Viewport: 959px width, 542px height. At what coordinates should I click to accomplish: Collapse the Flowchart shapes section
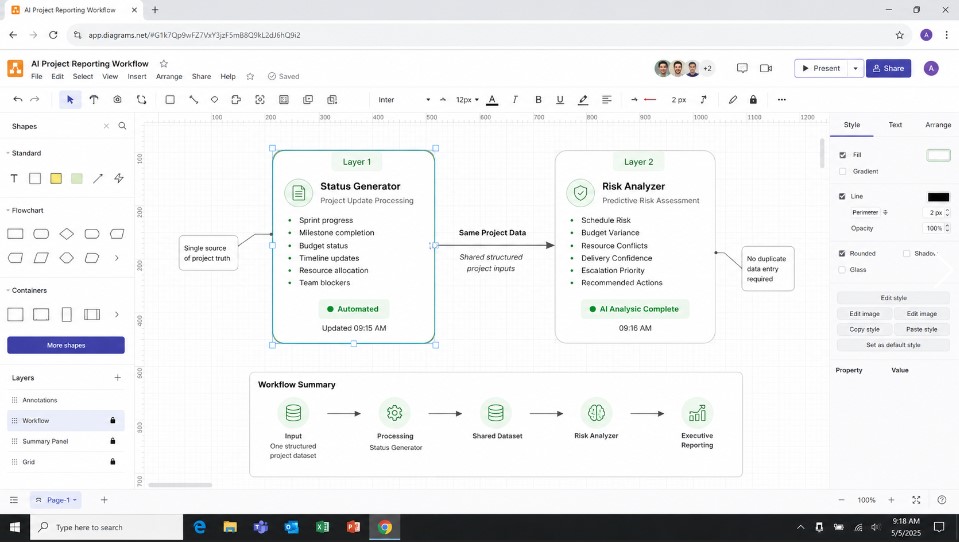pyautogui.click(x=8, y=210)
